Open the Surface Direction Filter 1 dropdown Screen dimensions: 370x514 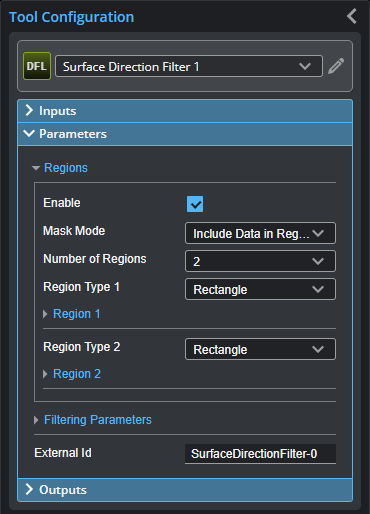coord(189,66)
